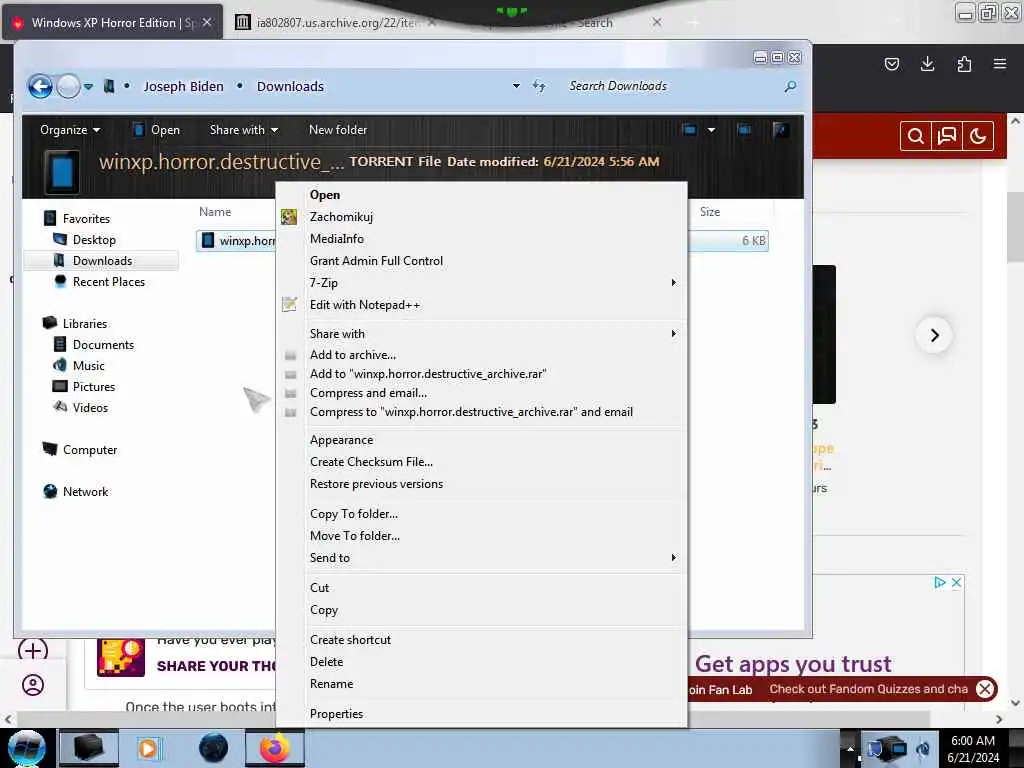Expand the address bar history dropdown

click(x=516, y=86)
